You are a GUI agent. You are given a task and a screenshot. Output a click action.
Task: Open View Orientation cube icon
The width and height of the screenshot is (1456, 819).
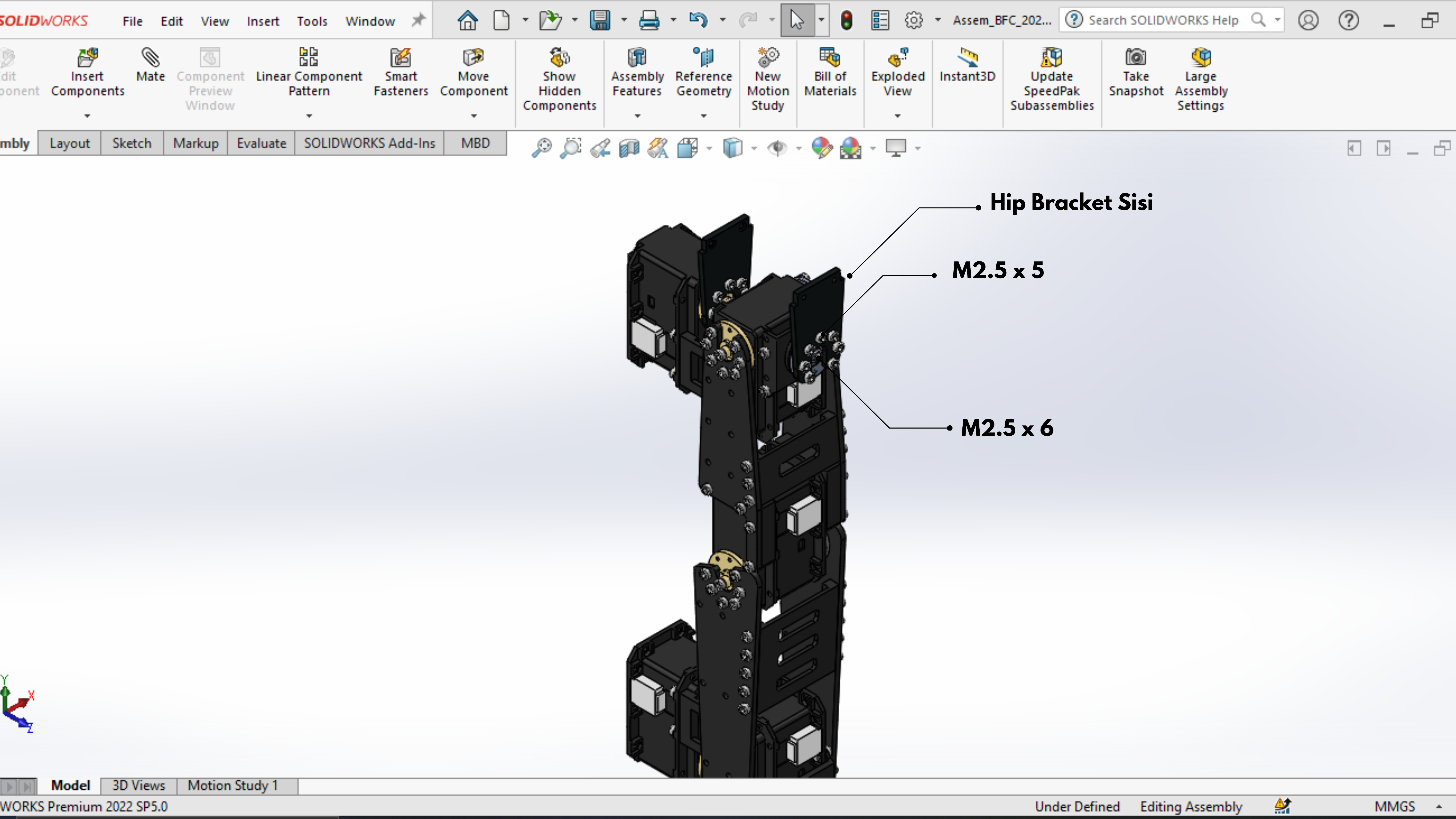click(687, 148)
